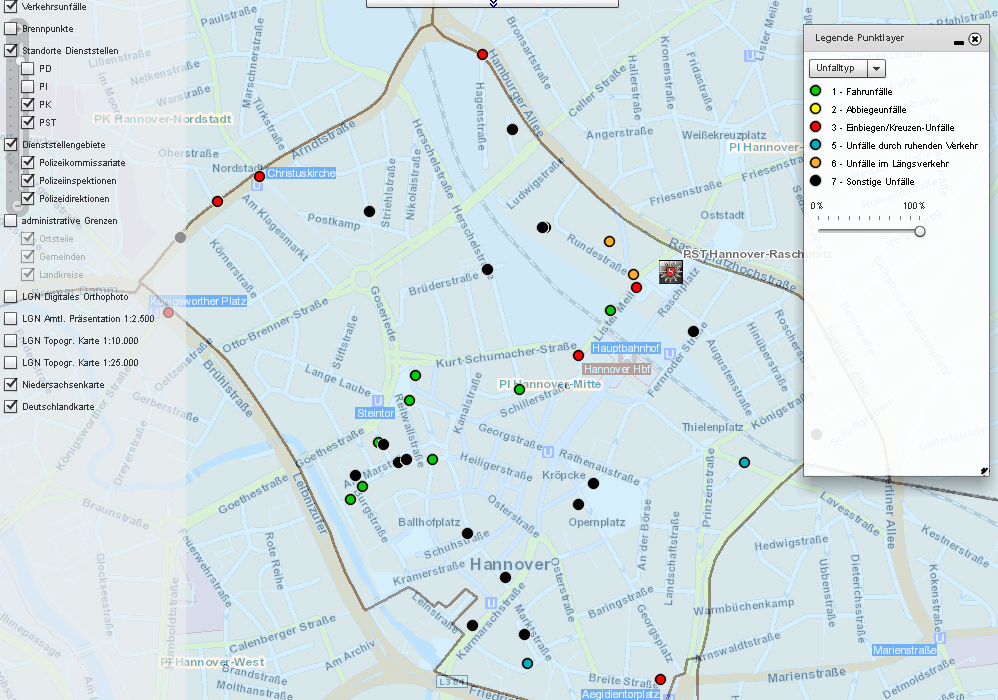This screenshot has height=700, width=998.
Task: Click the Christuskirche station label
Action: (x=301, y=173)
